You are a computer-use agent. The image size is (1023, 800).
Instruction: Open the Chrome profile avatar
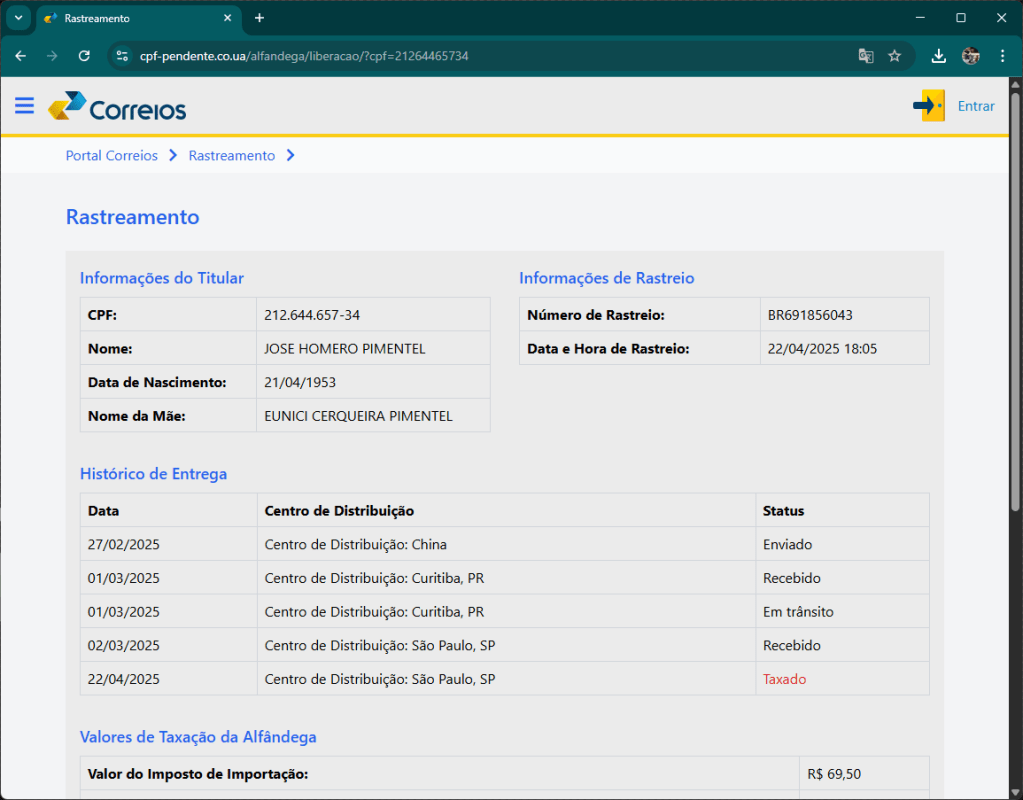[x=970, y=56]
